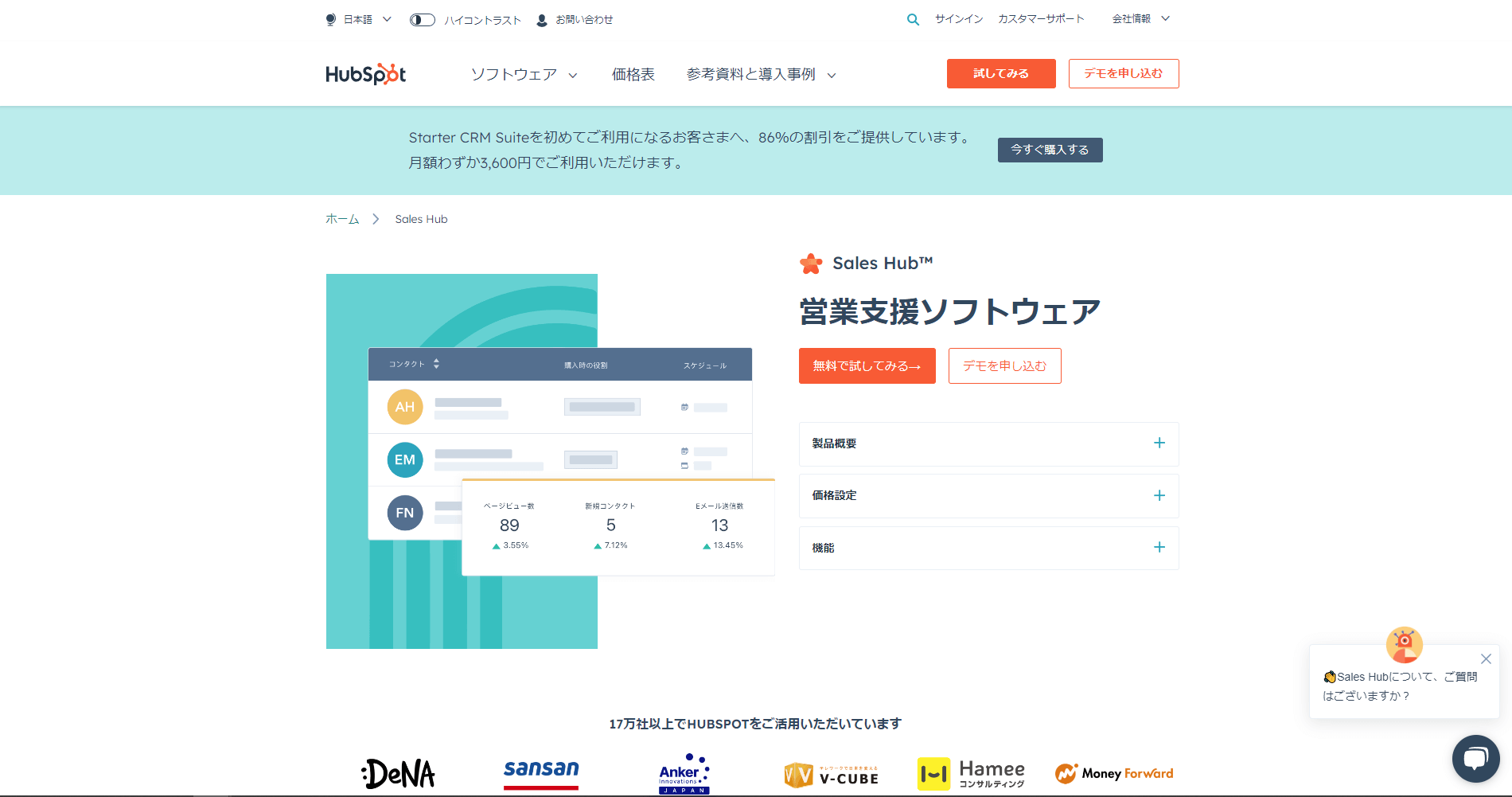Click the Sales Hub breadcrumb
Viewport: 1512px width, 797px height.
pyautogui.click(x=421, y=219)
